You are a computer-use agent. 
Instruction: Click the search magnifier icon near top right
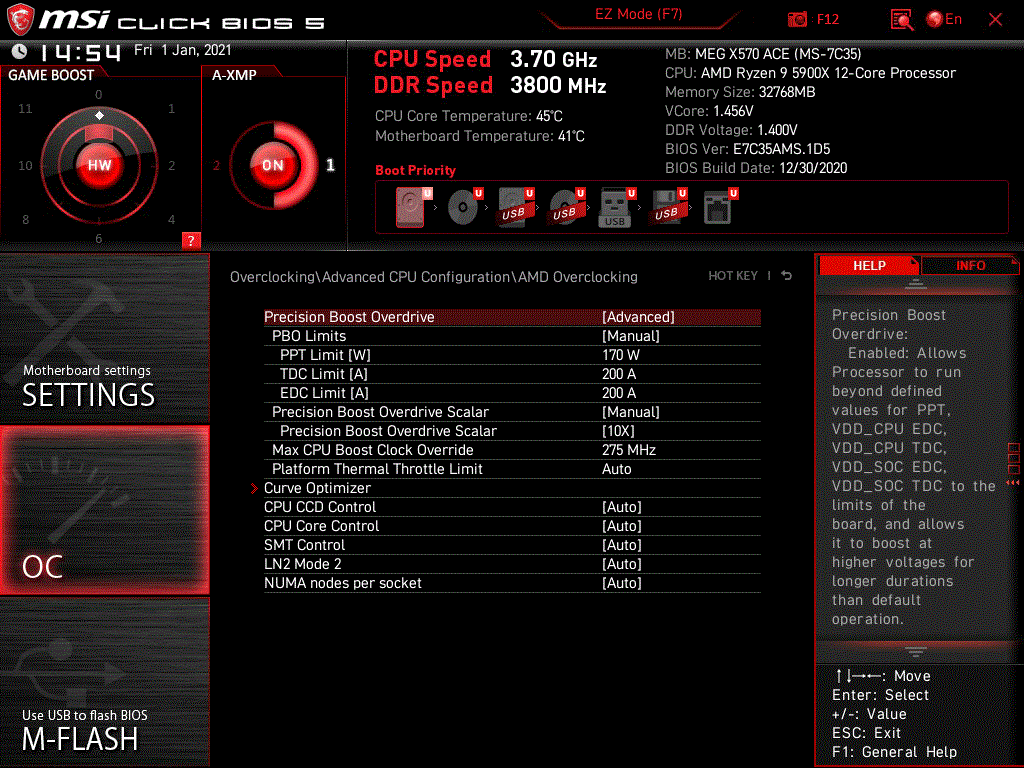[x=899, y=18]
